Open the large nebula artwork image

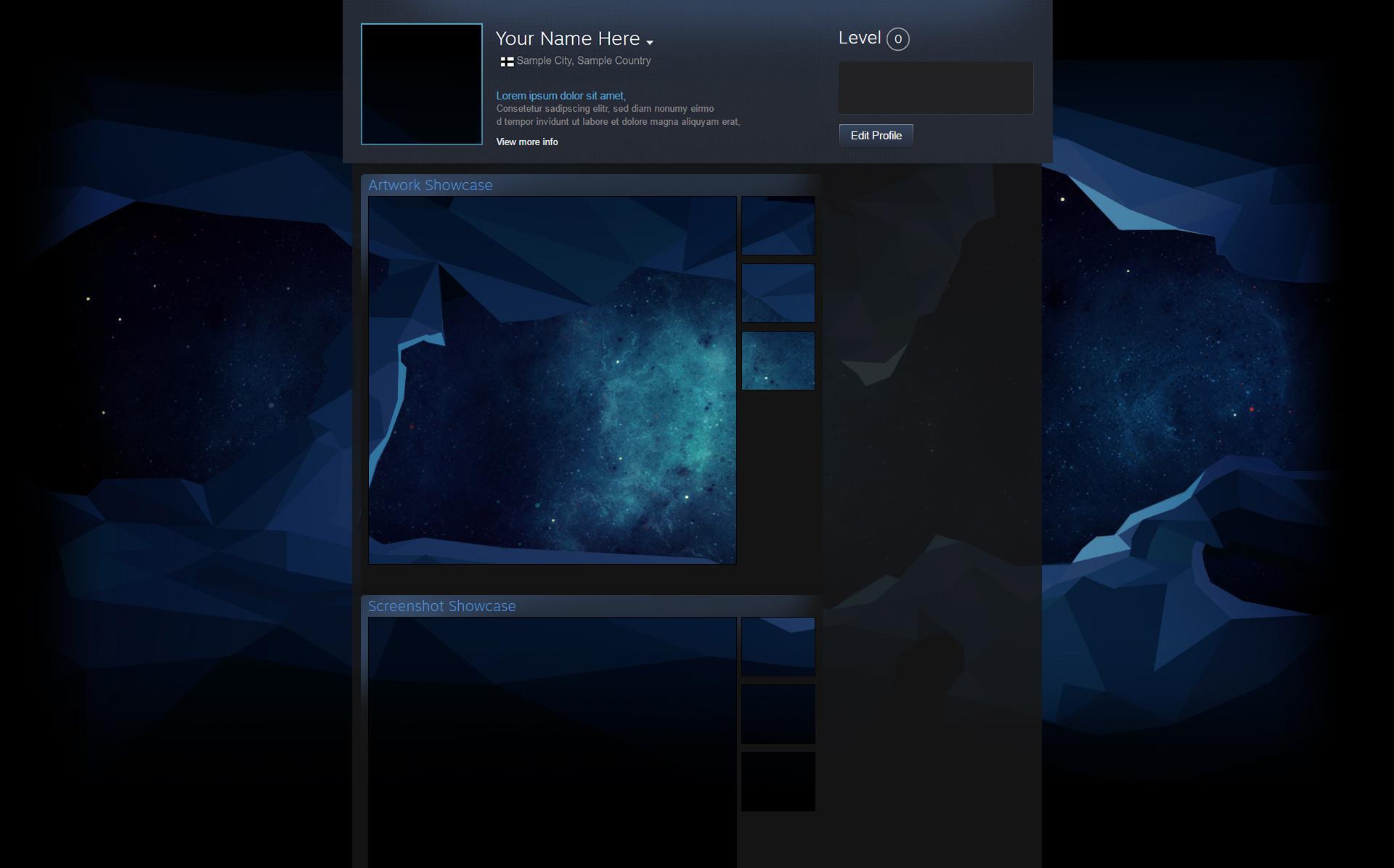pos(552,380)
